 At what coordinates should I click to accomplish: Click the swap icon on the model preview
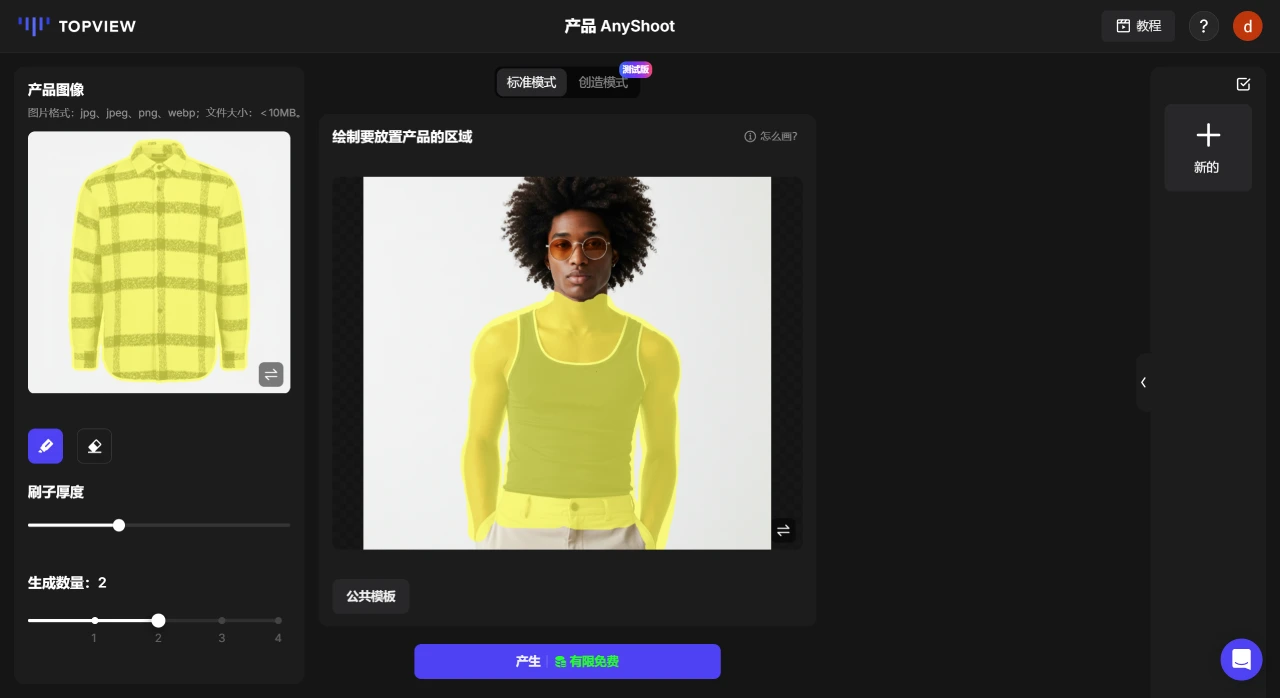[783, 530]
